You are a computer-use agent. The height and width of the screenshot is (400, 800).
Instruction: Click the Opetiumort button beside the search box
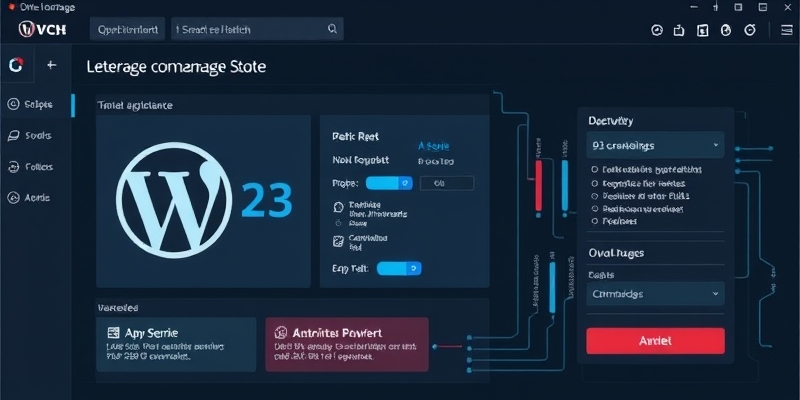click(x=128, y=29)
